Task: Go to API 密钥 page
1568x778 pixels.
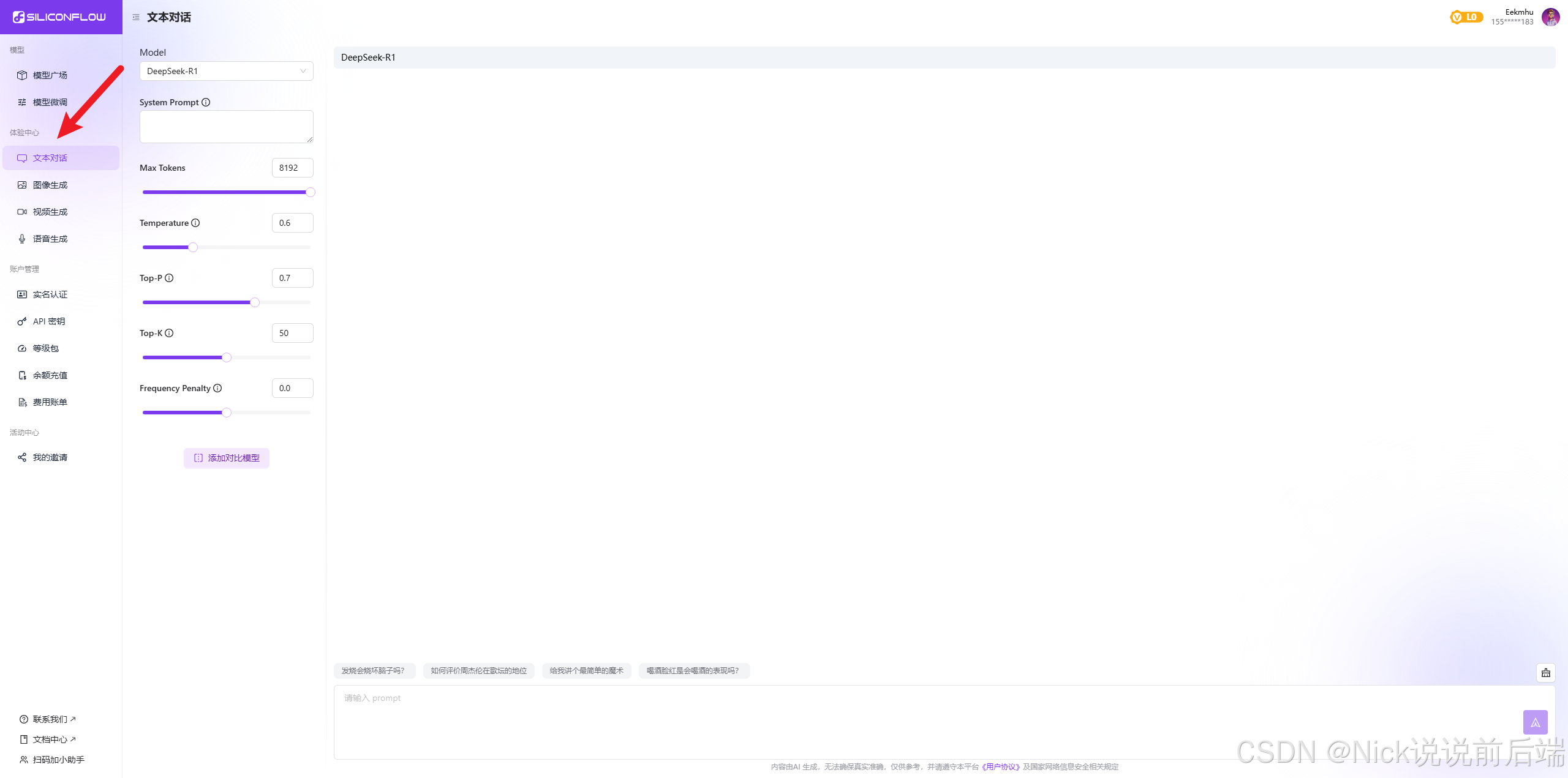Action: pyautogui.click(x=49, y=321)
